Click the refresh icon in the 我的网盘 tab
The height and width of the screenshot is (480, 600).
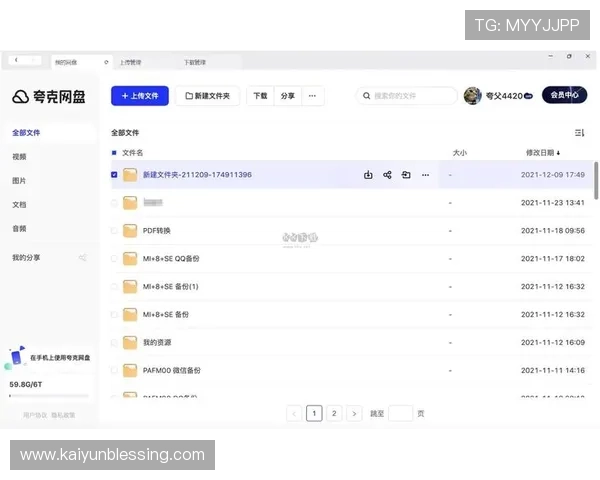(106, 62)
